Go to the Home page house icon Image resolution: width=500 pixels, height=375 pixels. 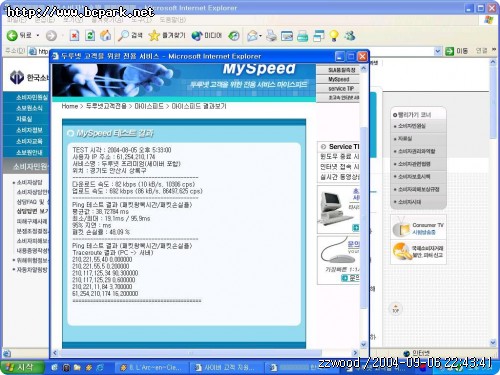pos(106,35)
